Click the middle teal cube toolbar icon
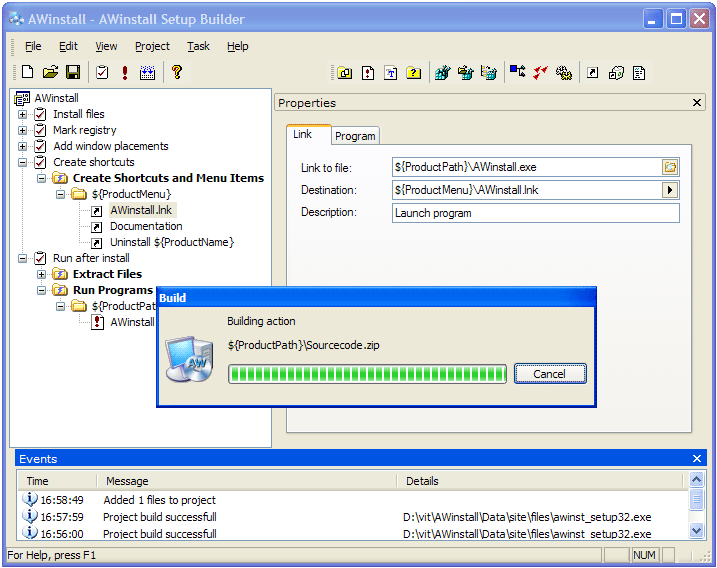 pos(466,73)
